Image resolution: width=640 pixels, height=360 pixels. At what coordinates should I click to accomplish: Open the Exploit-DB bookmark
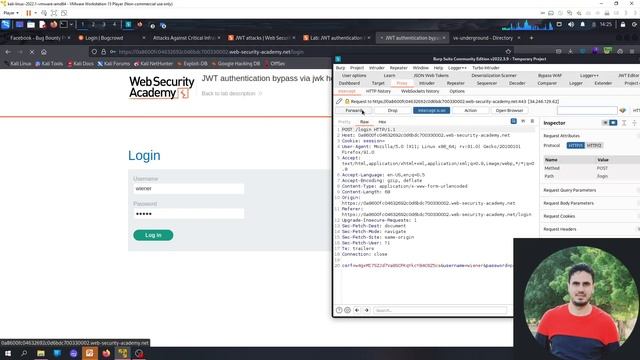click(192, 64)
